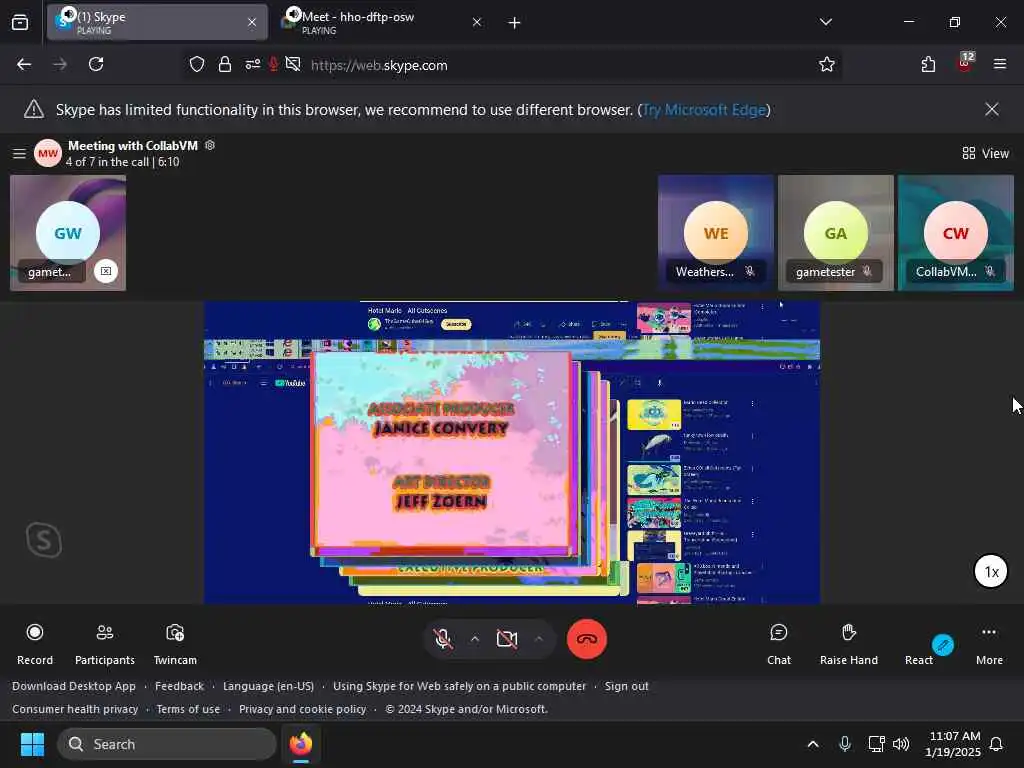The height and width of the screenshot is (768, 1024).
Task: Switch to the Skype browser tab
Action: coord(157,22)
